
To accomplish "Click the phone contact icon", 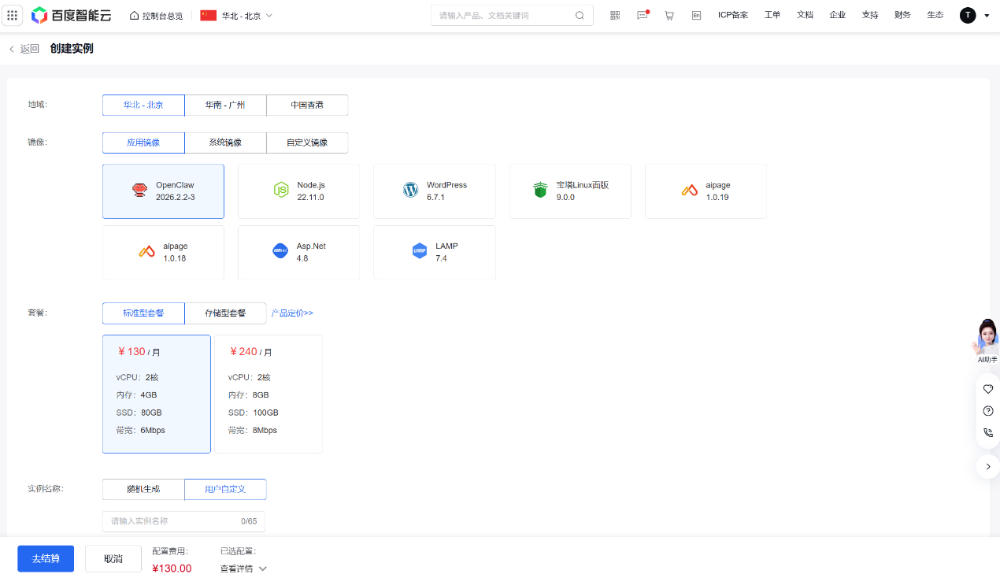I will pos(988,433).
